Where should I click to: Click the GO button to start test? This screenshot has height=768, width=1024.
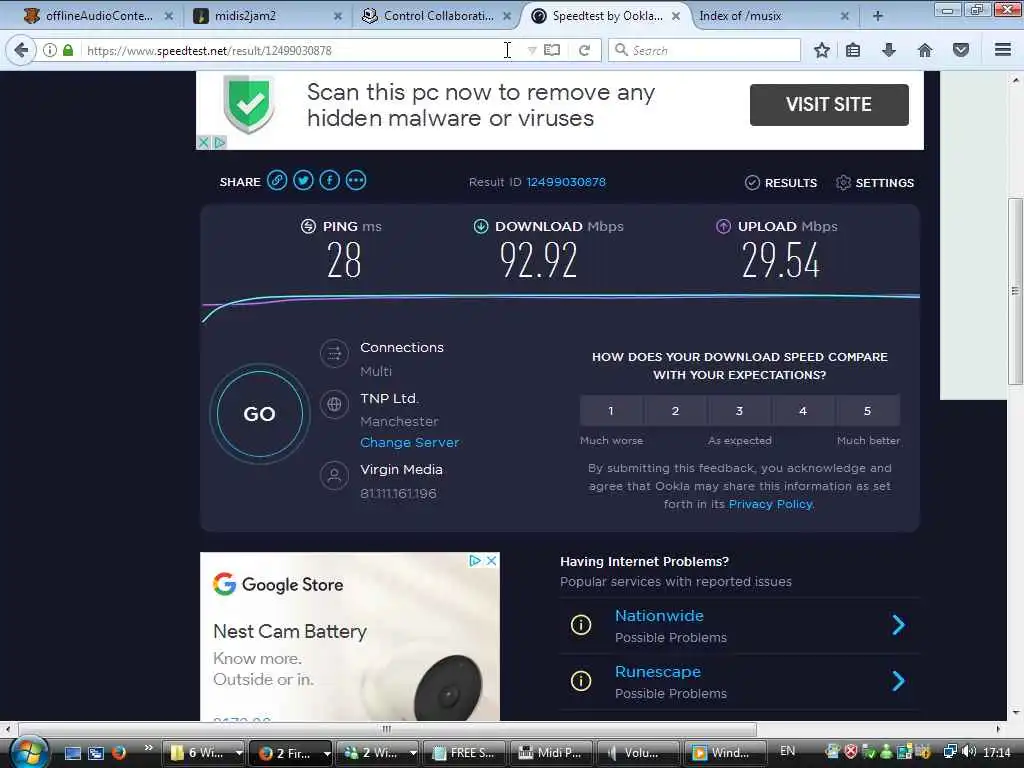click(x=259, y=414)
